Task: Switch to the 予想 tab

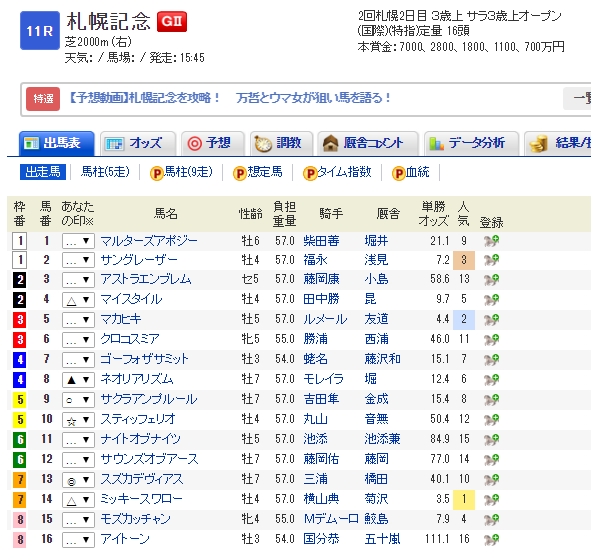Action: point(213,143)
